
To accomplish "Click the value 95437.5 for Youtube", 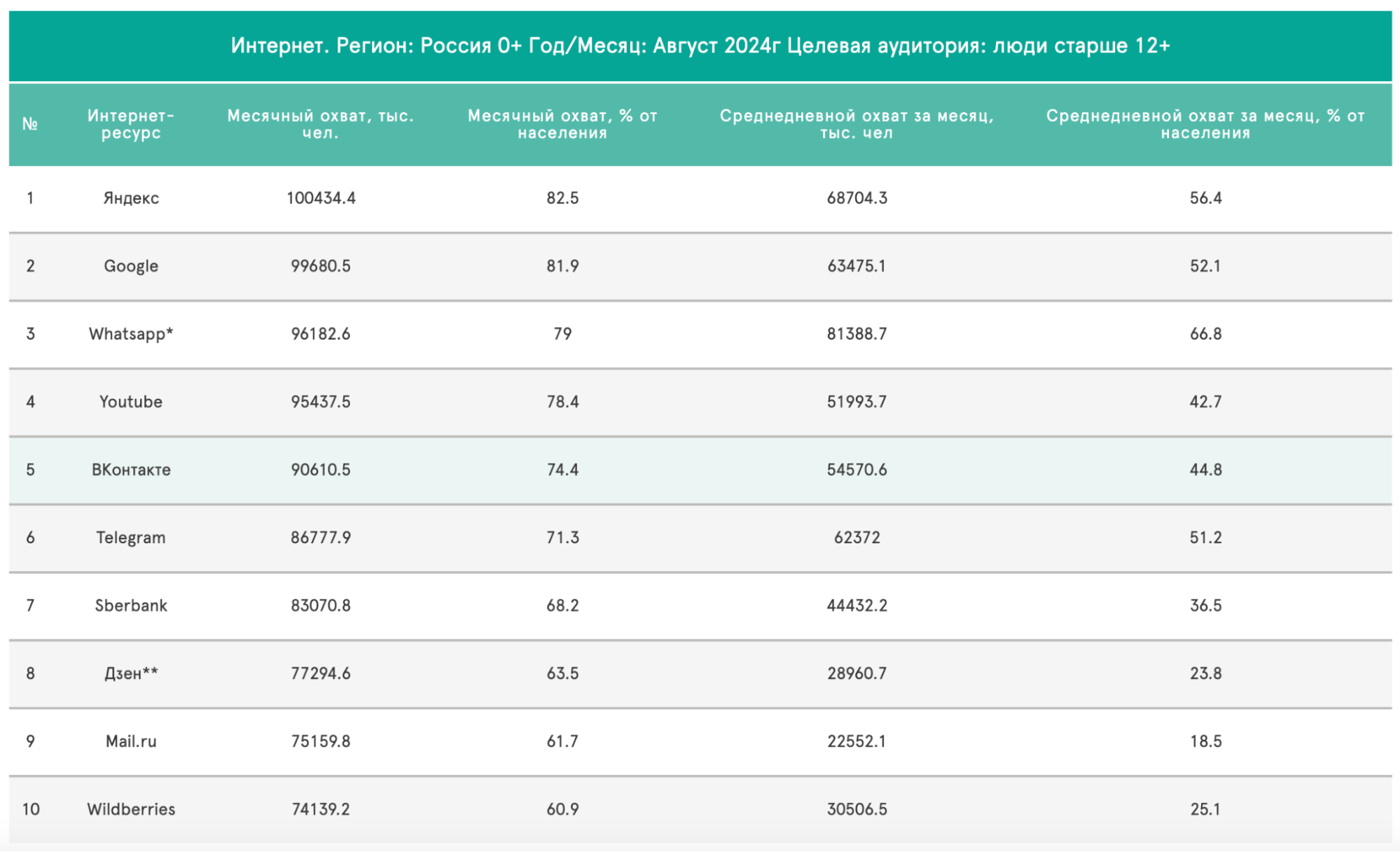I will click(x=321, y=402).
